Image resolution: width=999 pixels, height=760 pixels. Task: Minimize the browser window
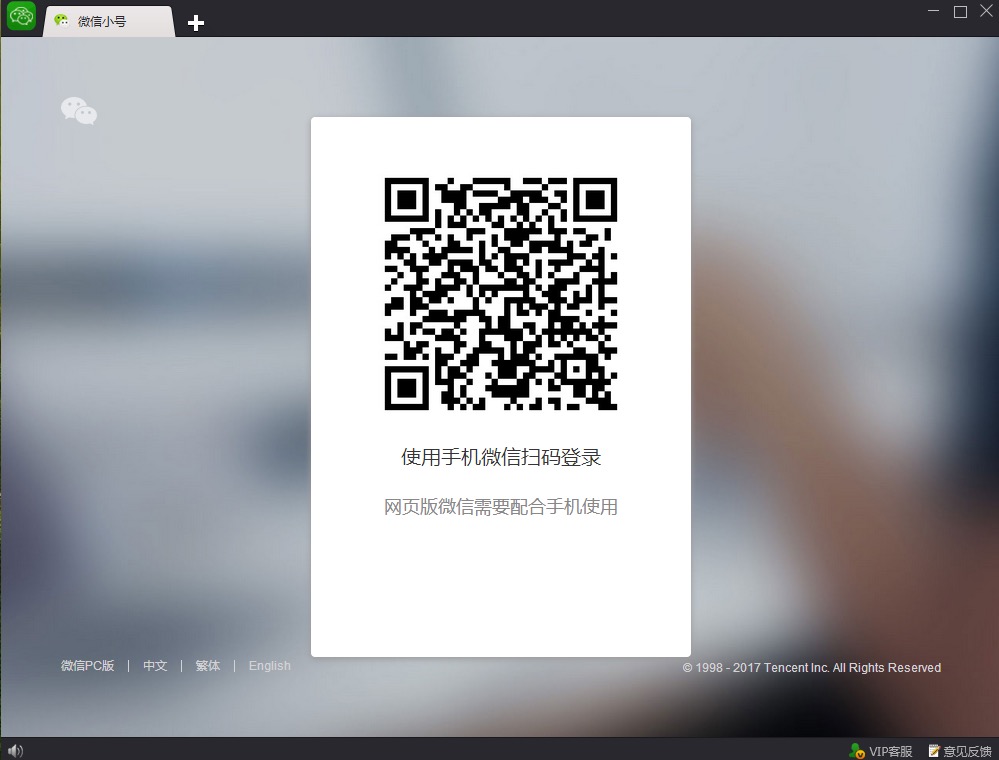point(934,11)
